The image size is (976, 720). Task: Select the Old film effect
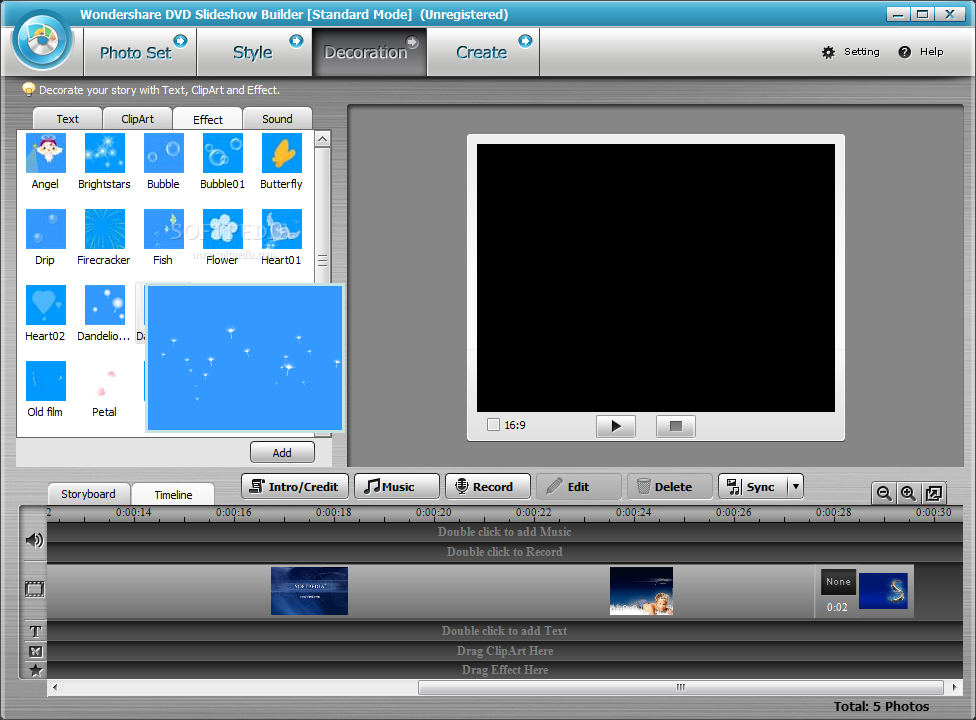coord(45,381)
